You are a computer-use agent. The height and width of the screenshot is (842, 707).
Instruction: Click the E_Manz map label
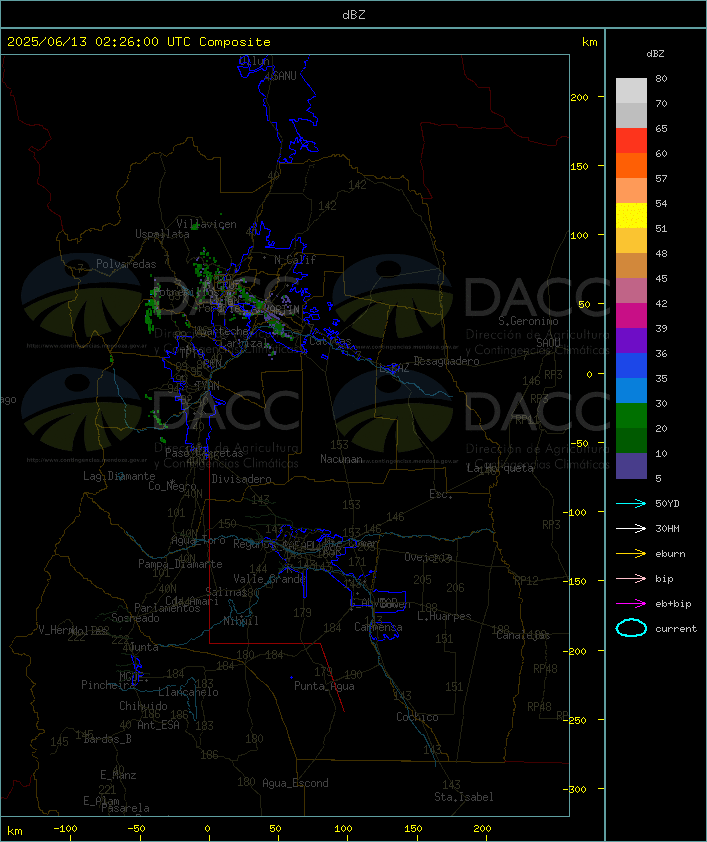118,775
